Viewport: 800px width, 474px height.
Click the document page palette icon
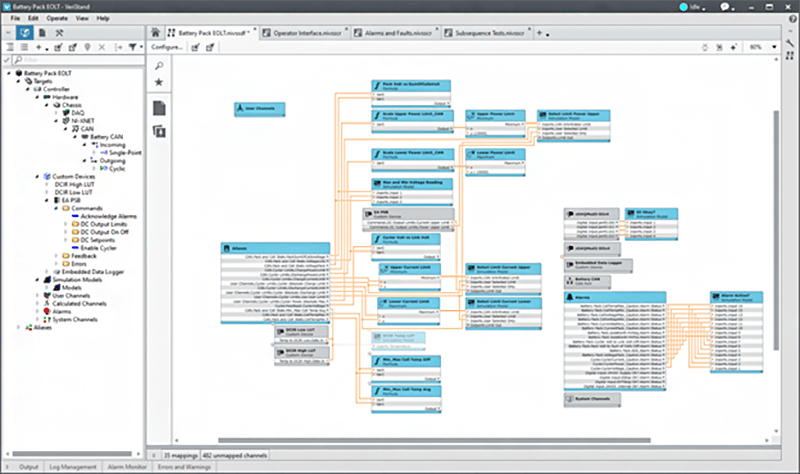pos(159,108)
